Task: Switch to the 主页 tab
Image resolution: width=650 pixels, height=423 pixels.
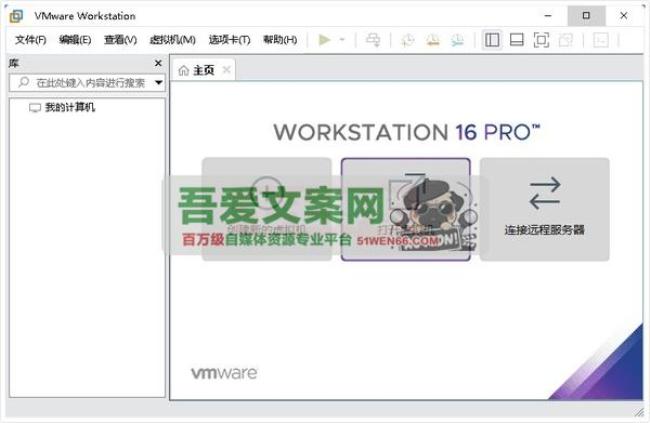Action: click(204, 70)
